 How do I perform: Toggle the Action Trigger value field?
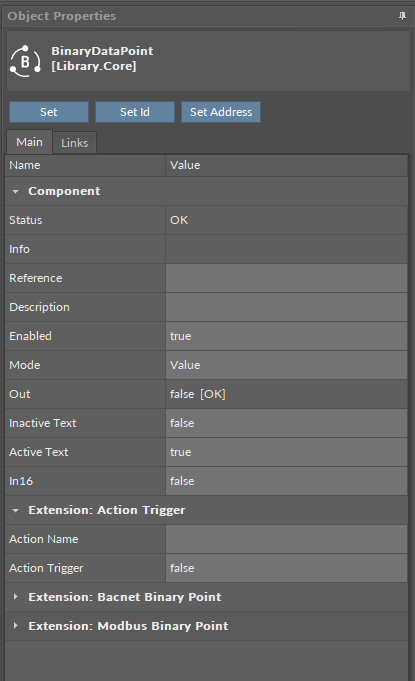pos(286,568)
